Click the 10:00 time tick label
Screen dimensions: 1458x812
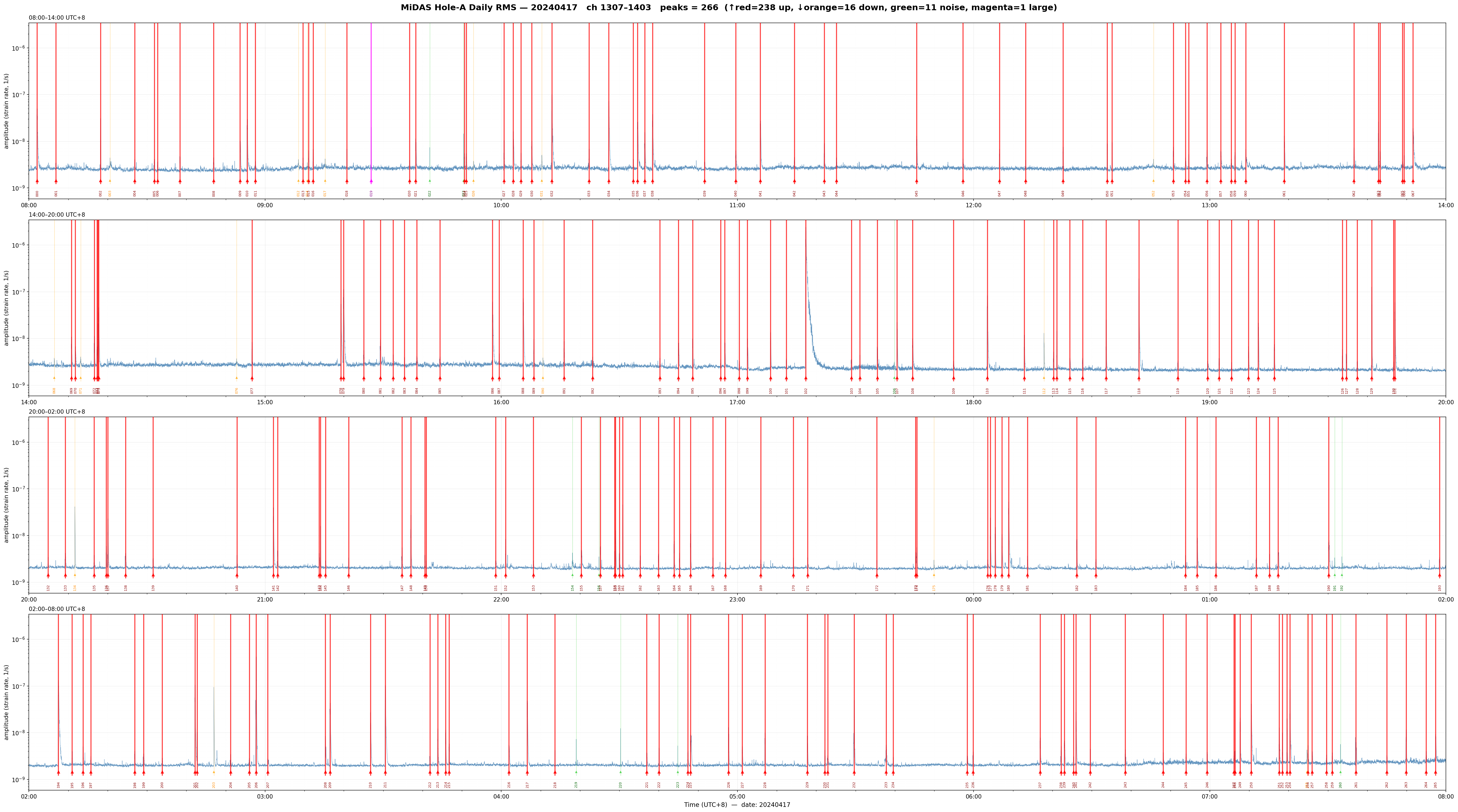coord(501,205)
